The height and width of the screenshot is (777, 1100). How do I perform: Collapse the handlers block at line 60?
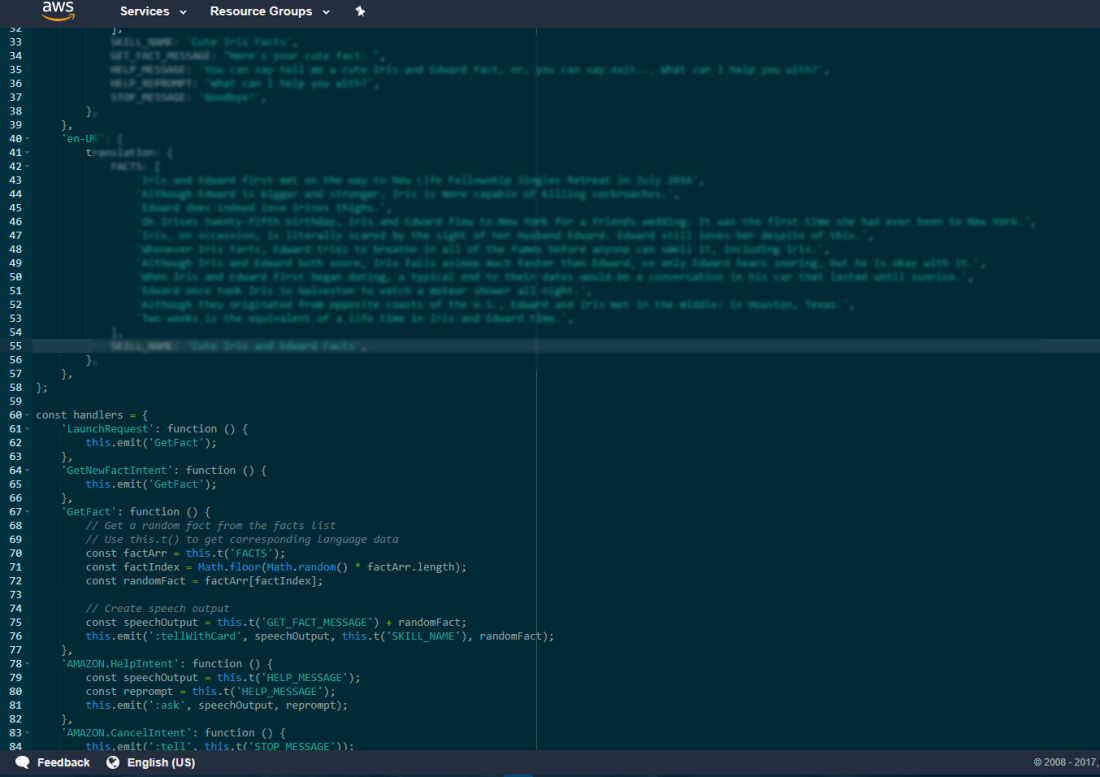[27, 415]
